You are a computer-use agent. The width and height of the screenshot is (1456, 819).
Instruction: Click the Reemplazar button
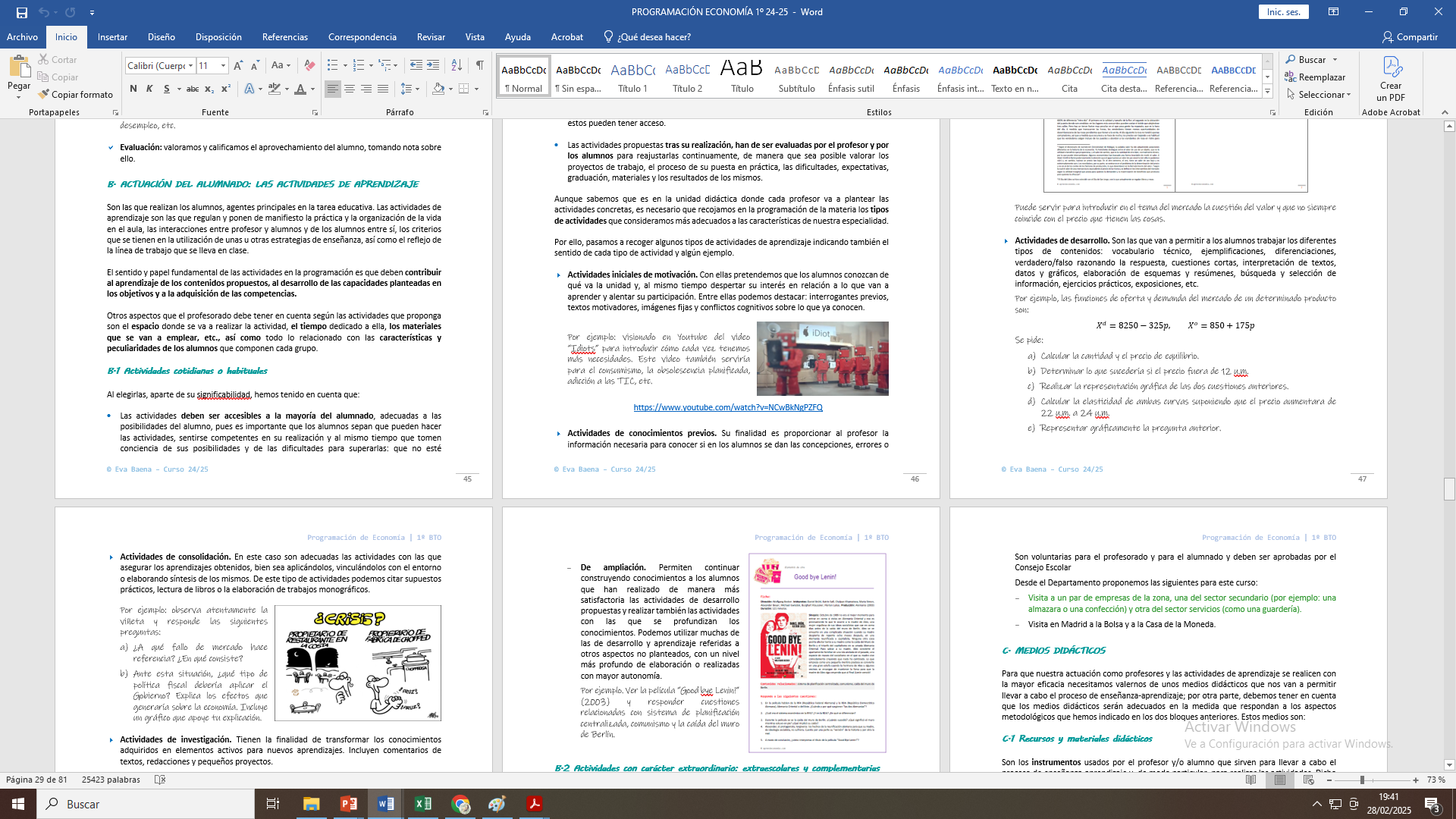point(1315,77)
